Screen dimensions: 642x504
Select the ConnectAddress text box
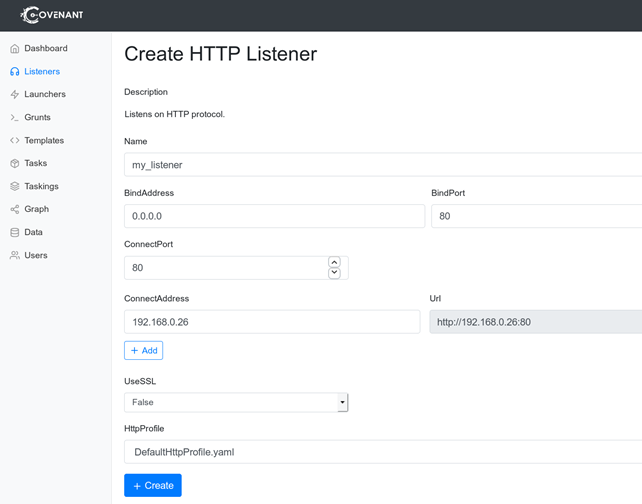tap(271, 322)
